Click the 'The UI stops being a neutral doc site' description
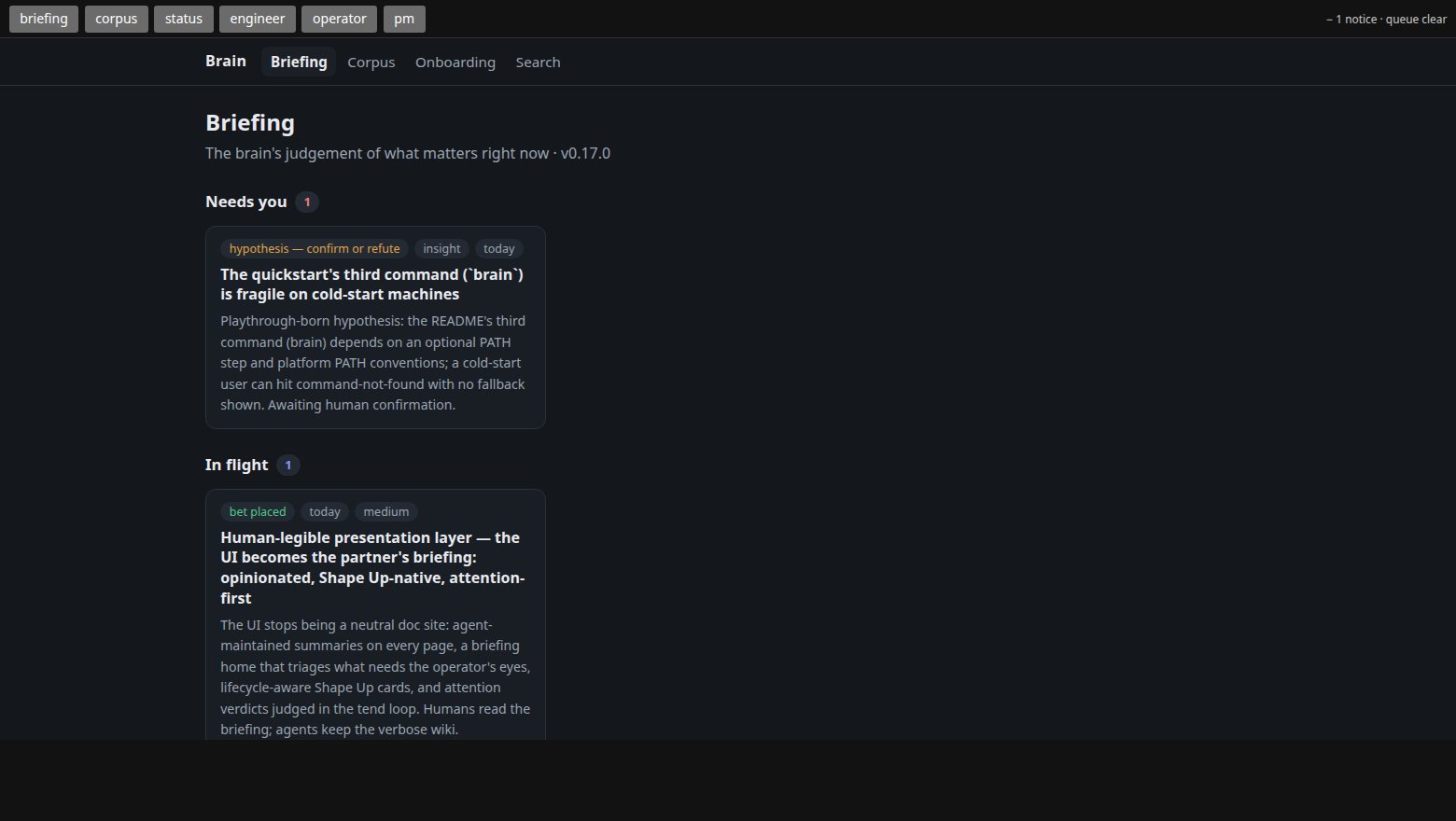Image resolution: width=1456 pixels, height=821 pixels. click(x=375, y=677)
